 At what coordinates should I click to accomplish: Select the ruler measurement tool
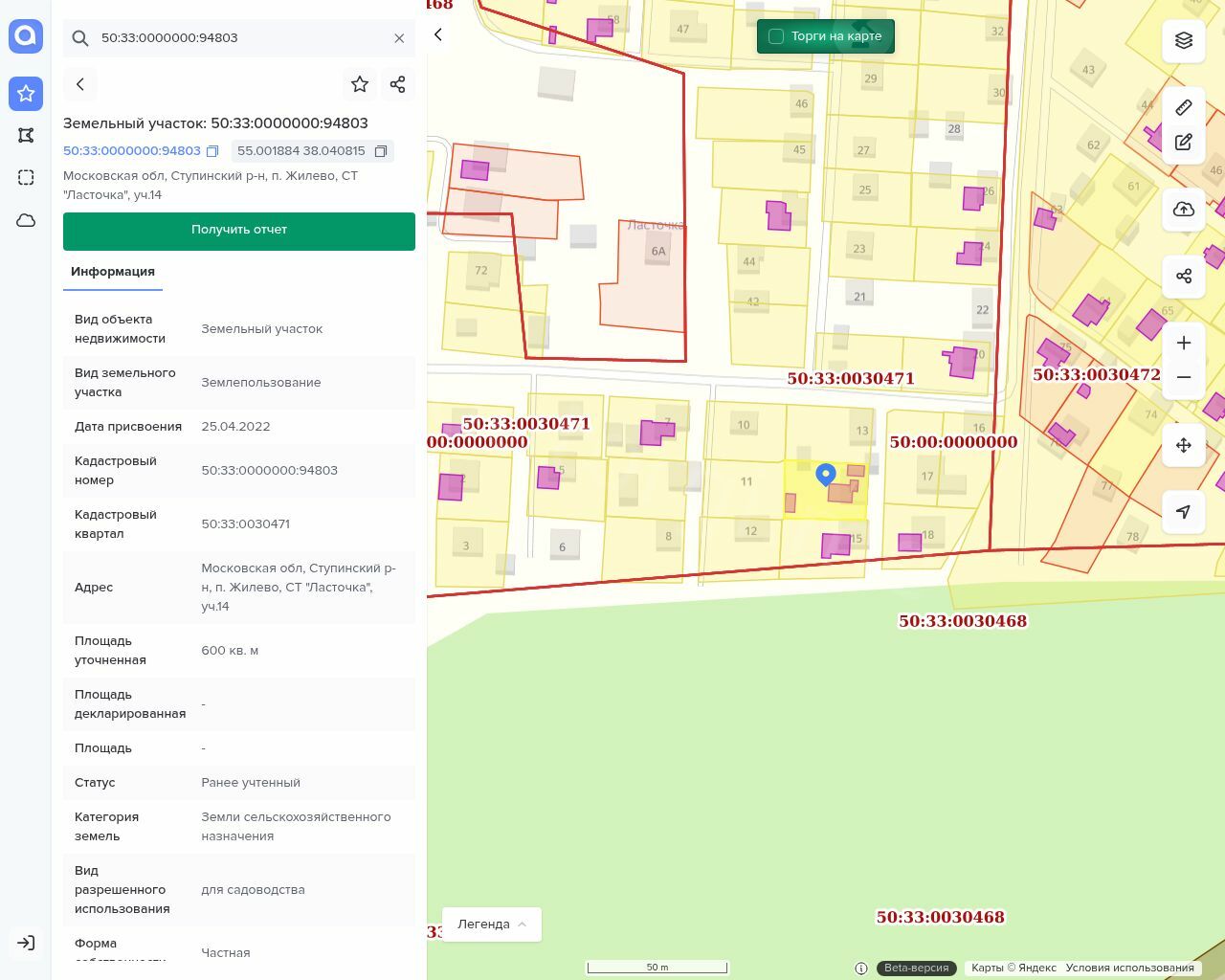point(1183,107)
